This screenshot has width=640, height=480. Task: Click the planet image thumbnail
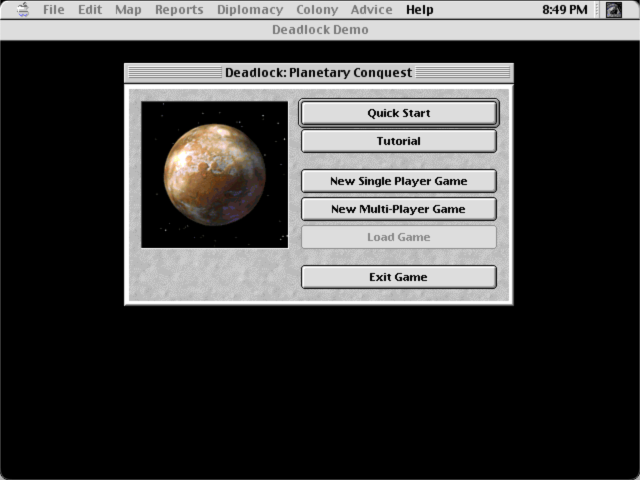(x=215, y=175)
